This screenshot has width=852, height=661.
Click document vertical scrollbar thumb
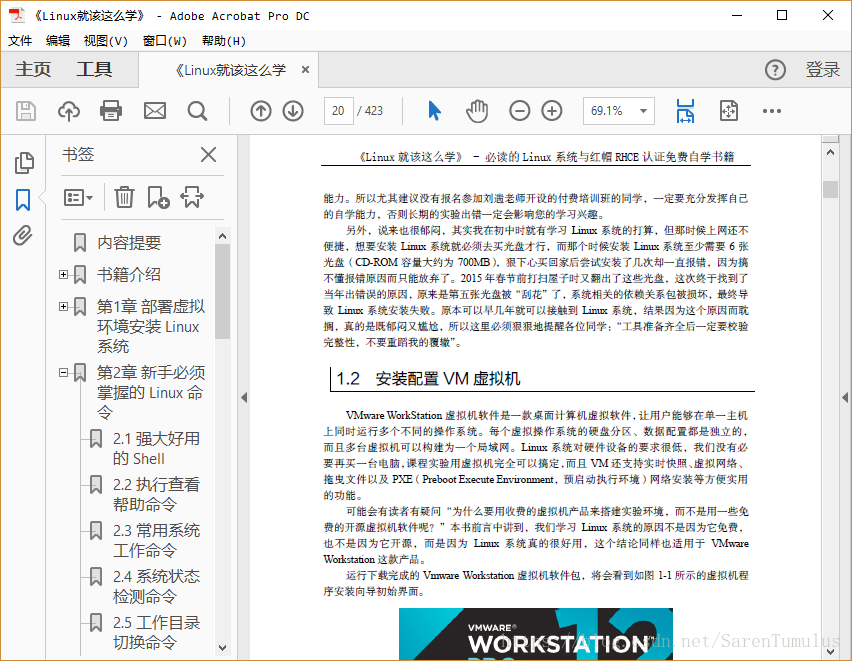pos(830,189)
